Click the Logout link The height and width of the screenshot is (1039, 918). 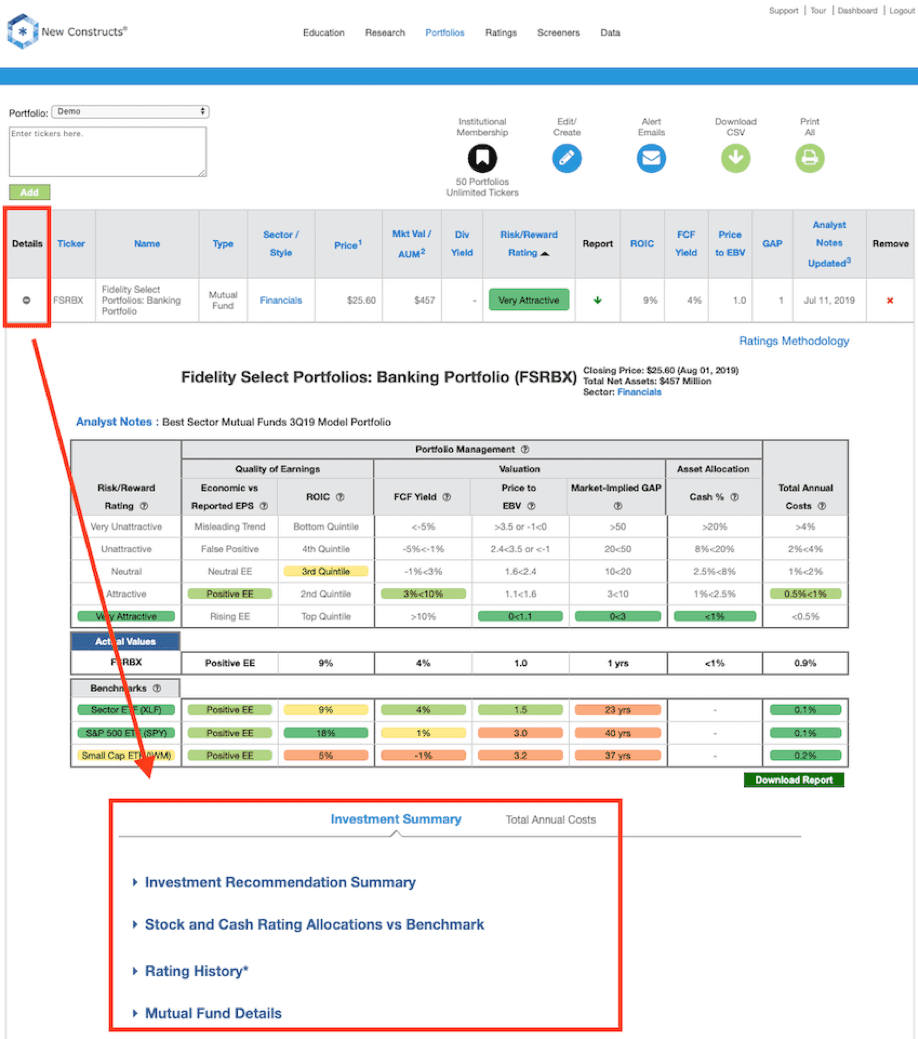(901, 11)
